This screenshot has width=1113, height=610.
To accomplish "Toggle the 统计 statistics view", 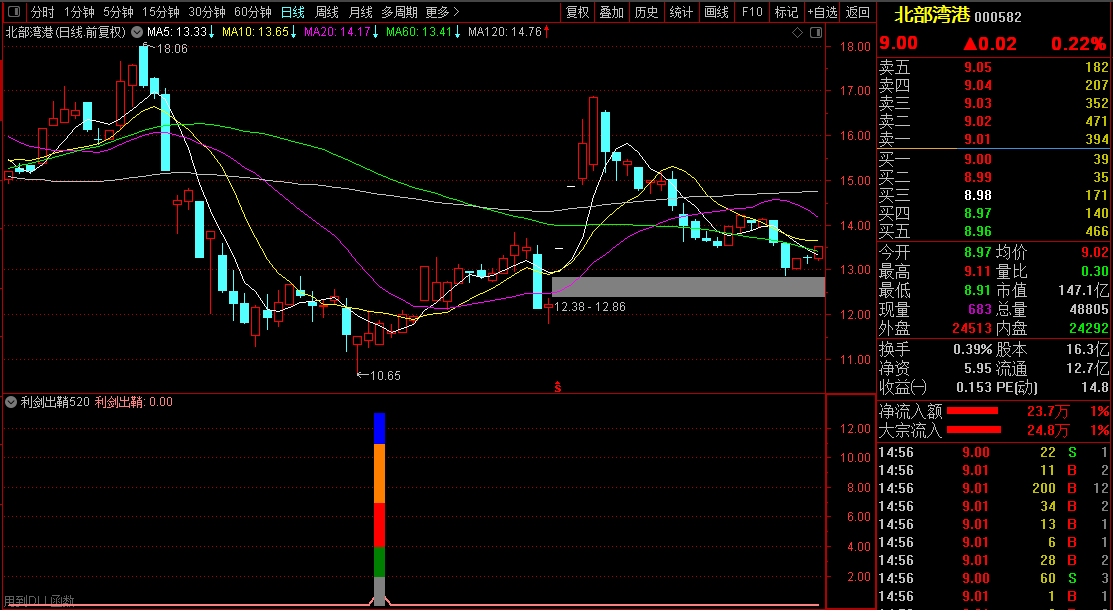I will 681,12.
